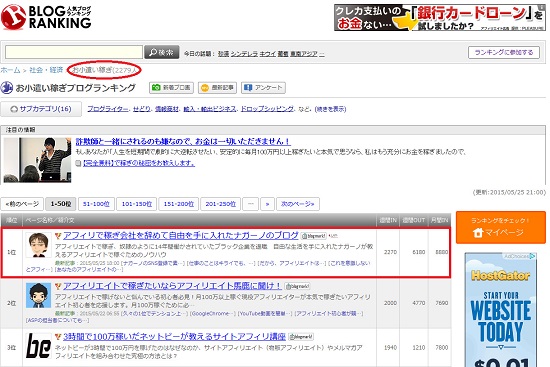
Task: Click the Blog Ranking logo
Action: pos(46,16)
